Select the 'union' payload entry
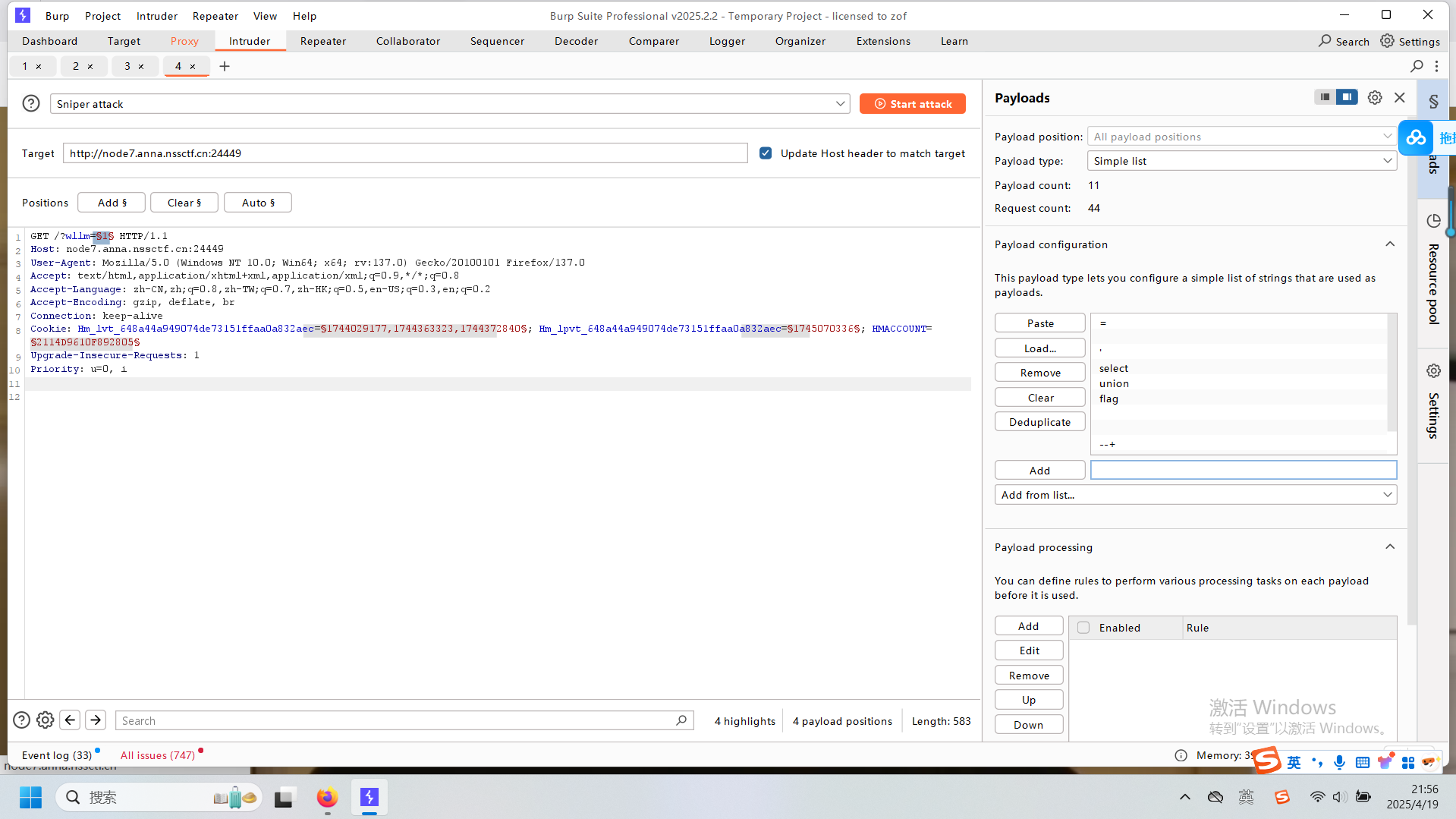Viewport: 1456px width, 819px height. (1238, 383)
